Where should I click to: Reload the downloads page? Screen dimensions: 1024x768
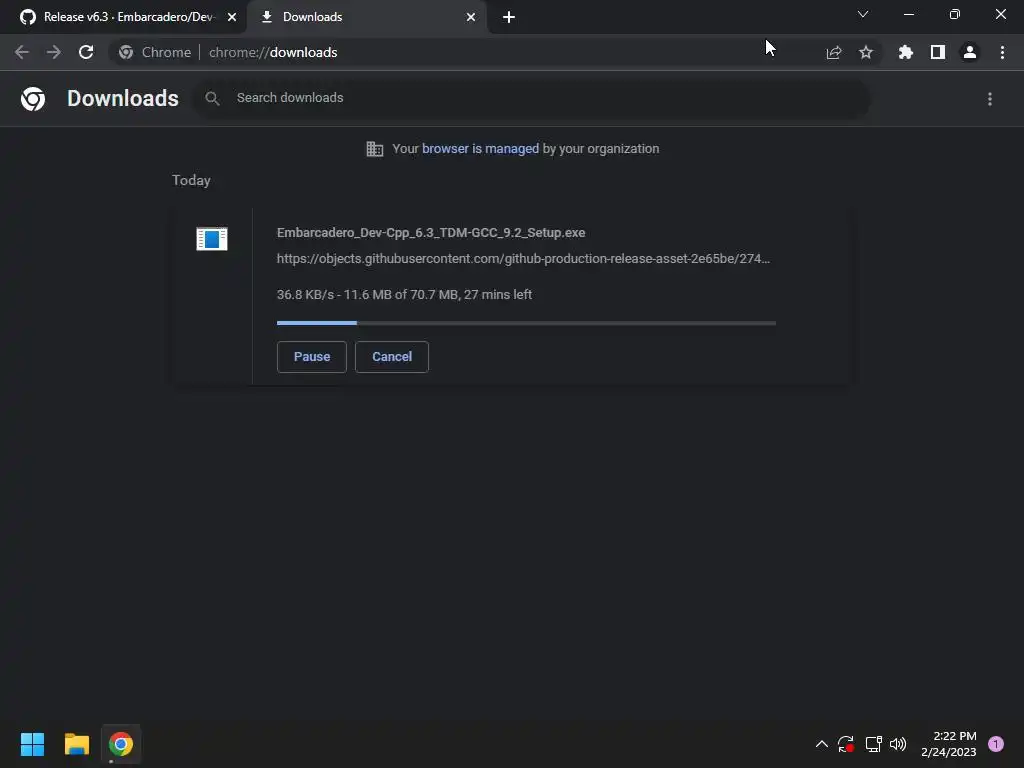click(86, 52)
